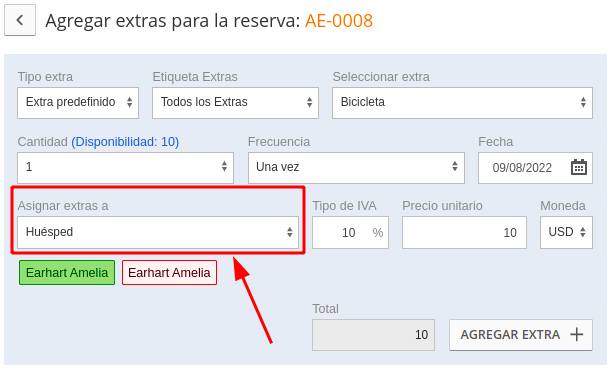
Task: Click the Frecuencia dropdown arrows
Action: (x=455, y=166)
